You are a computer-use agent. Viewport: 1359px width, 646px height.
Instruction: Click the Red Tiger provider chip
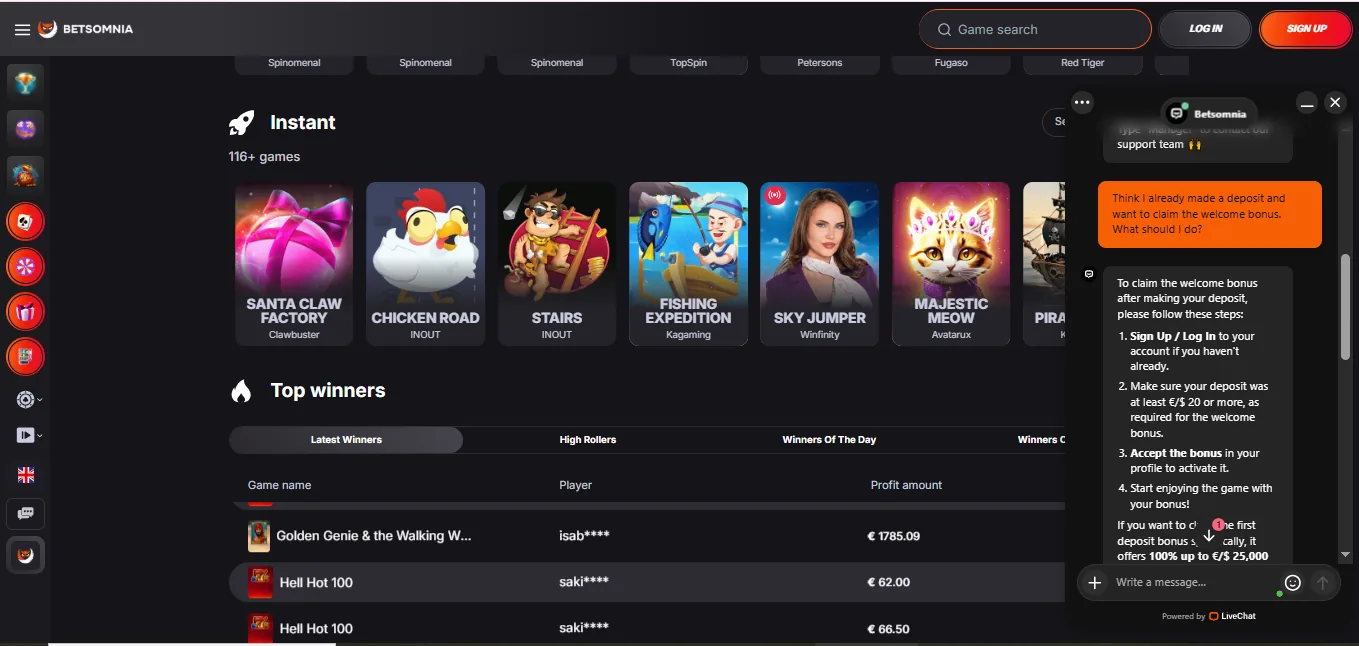click(1083, 63)
